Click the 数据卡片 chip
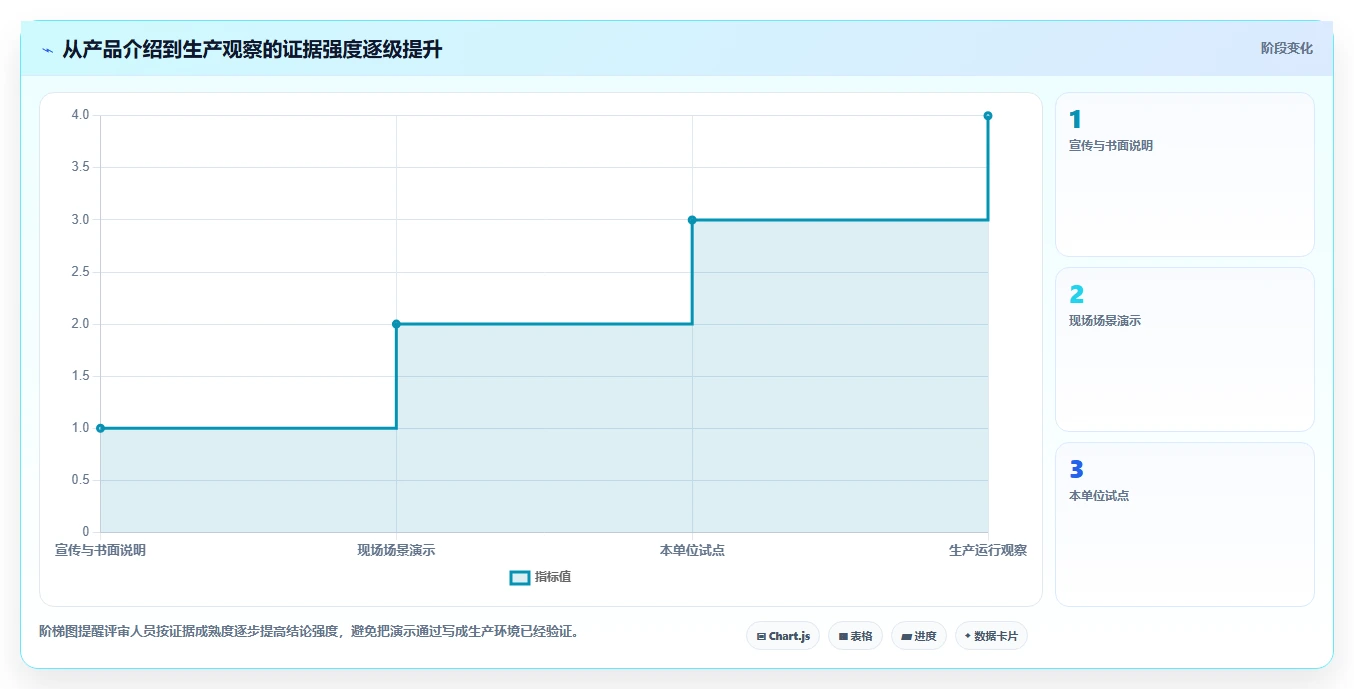This screenshot has width=1354, height=689. [991, 636]
